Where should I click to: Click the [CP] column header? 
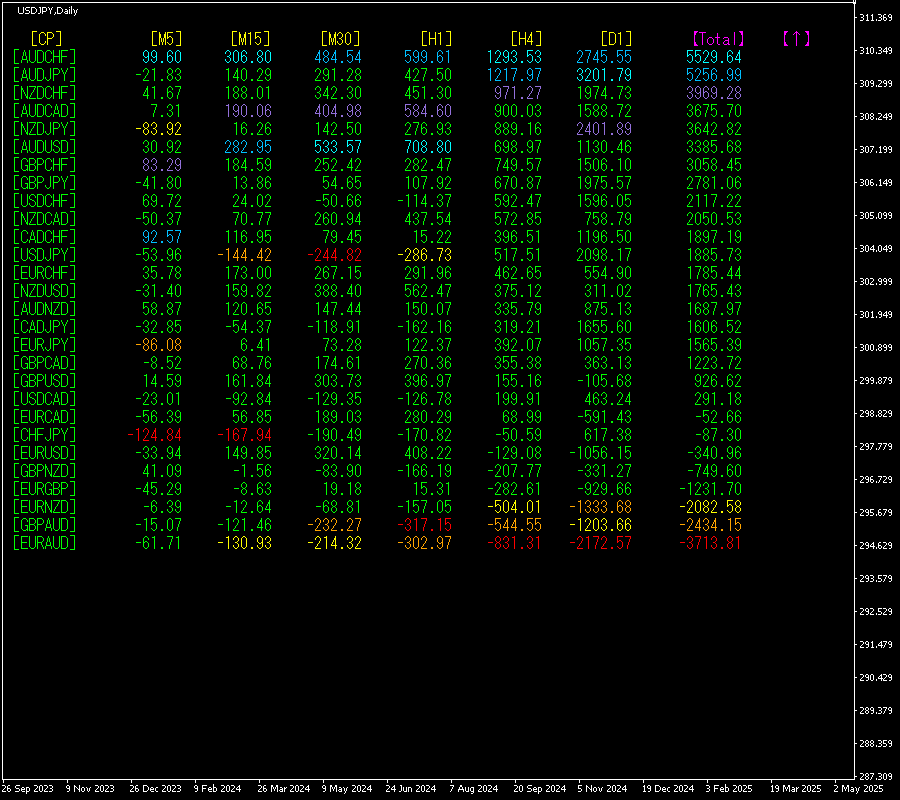click(46, 39)
